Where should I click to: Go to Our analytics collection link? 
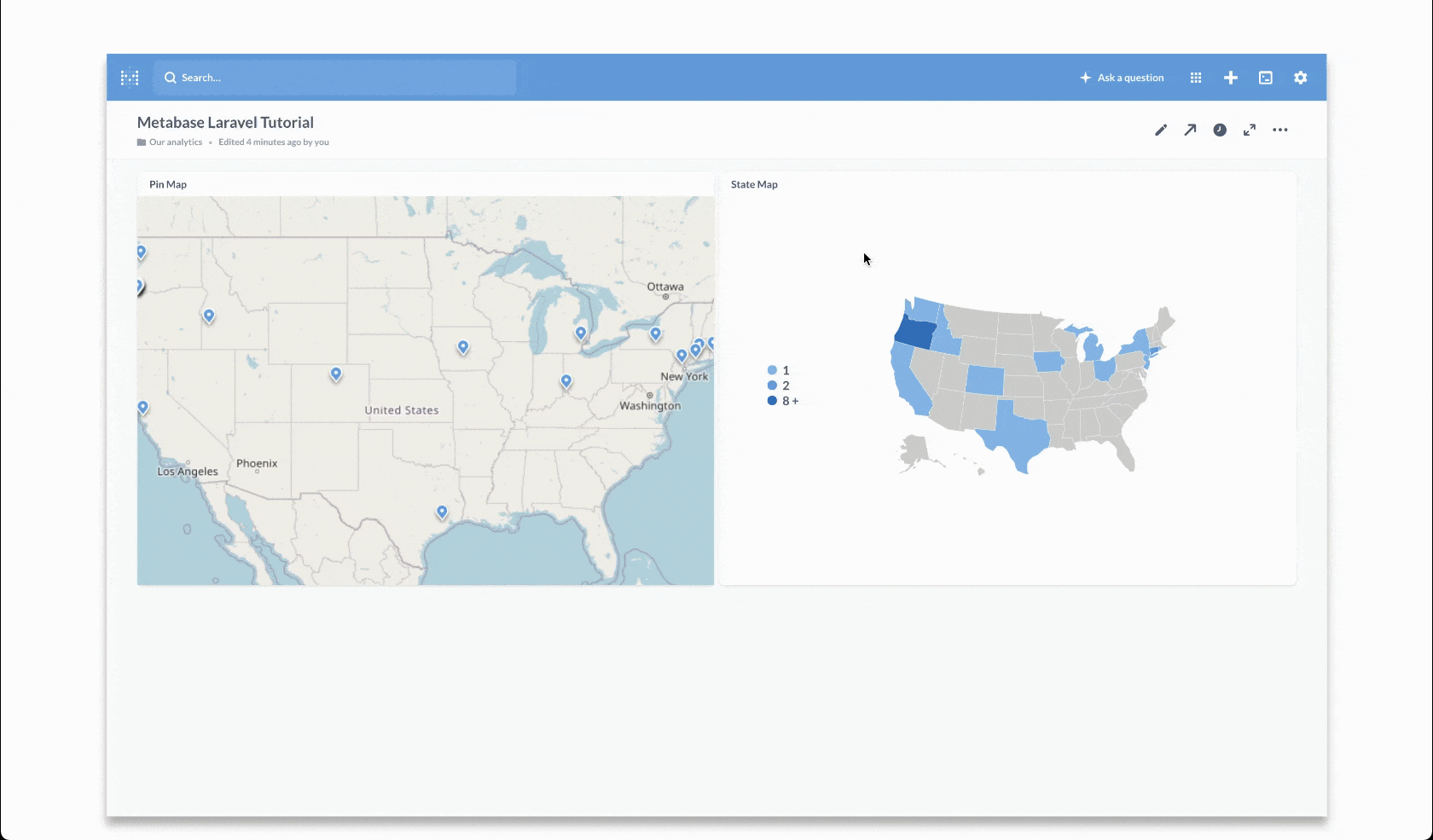coord(175,142)
